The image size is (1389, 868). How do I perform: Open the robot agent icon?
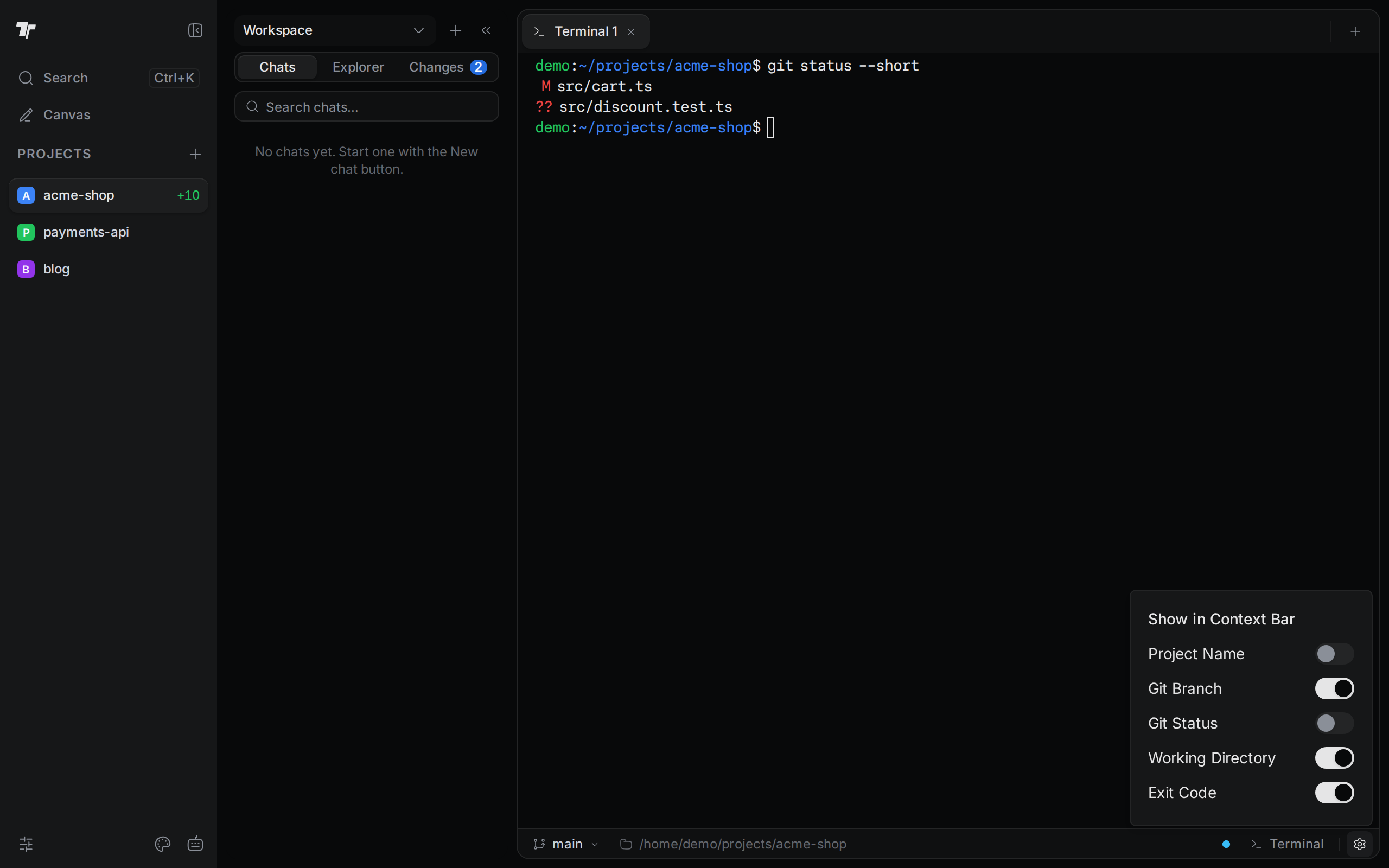(195, 843)
